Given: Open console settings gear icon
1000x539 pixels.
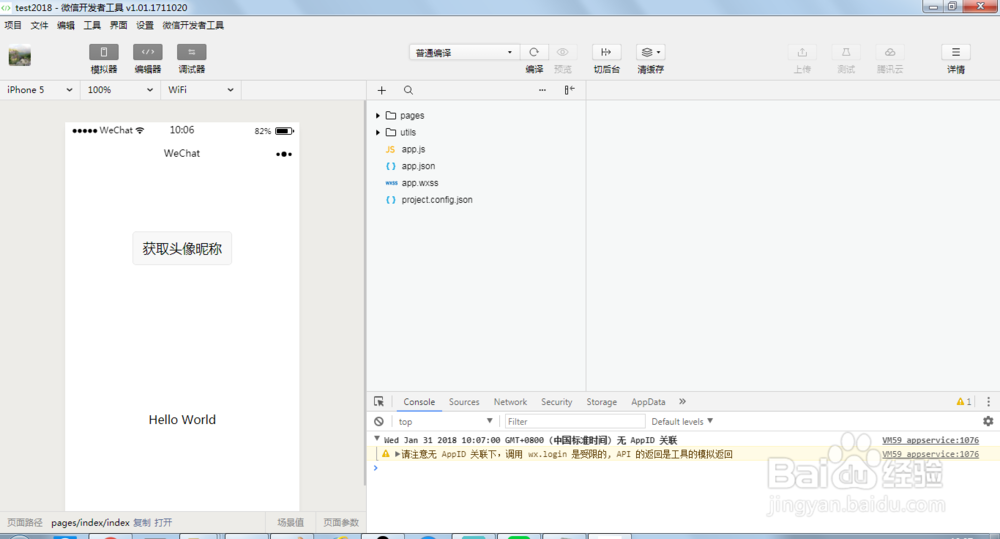Looking at the screenshot, I should (x=988, y=422).
